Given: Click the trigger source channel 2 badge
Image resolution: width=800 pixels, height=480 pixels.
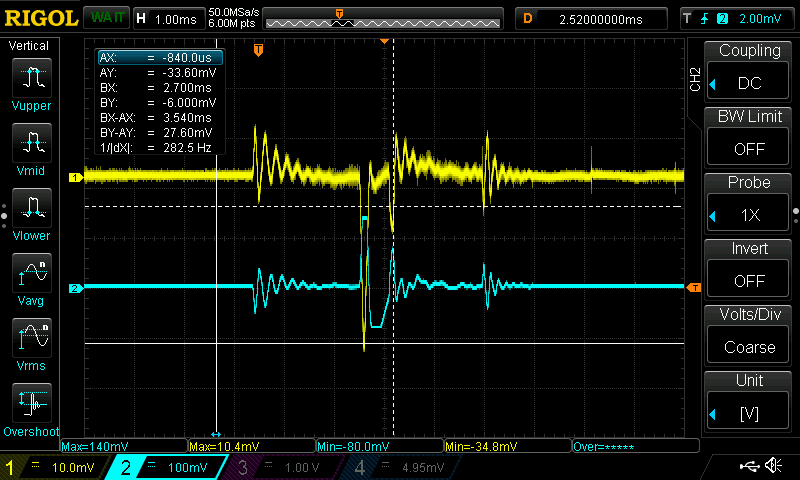Looking at the screenshot, I should [722, 19].
